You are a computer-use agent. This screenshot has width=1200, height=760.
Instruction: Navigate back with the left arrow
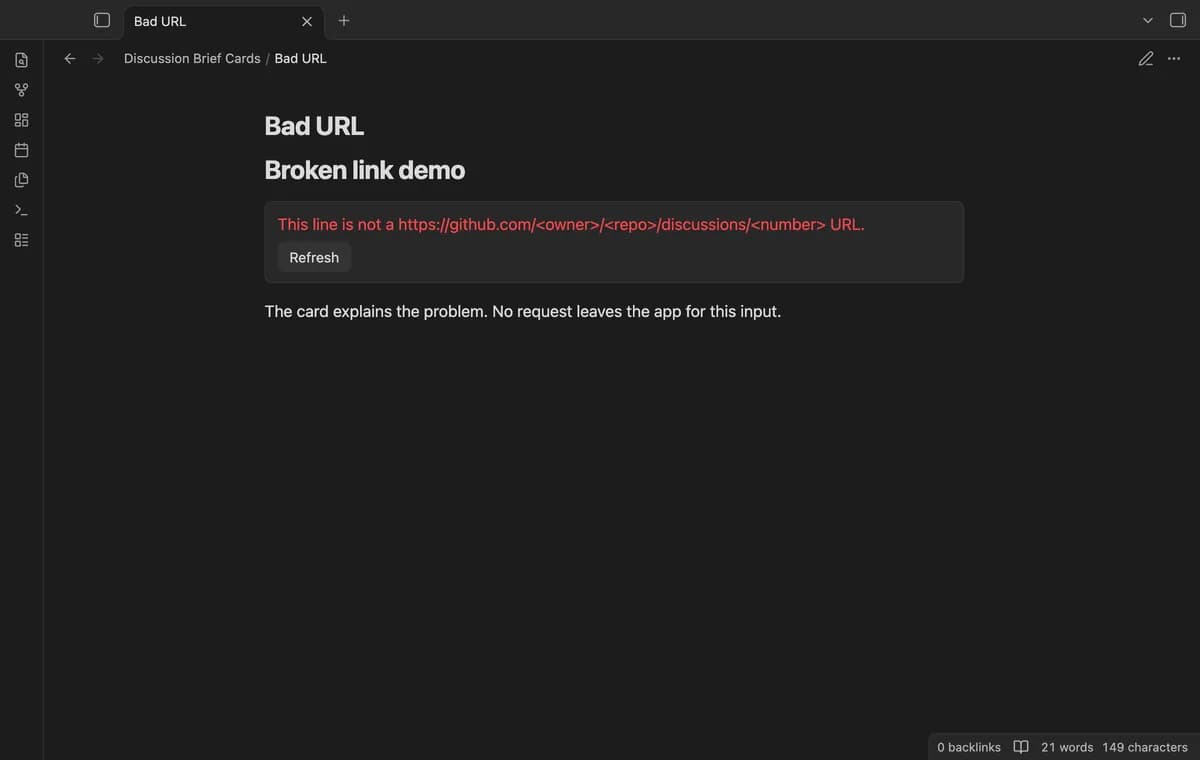click(x=70, y=58)
